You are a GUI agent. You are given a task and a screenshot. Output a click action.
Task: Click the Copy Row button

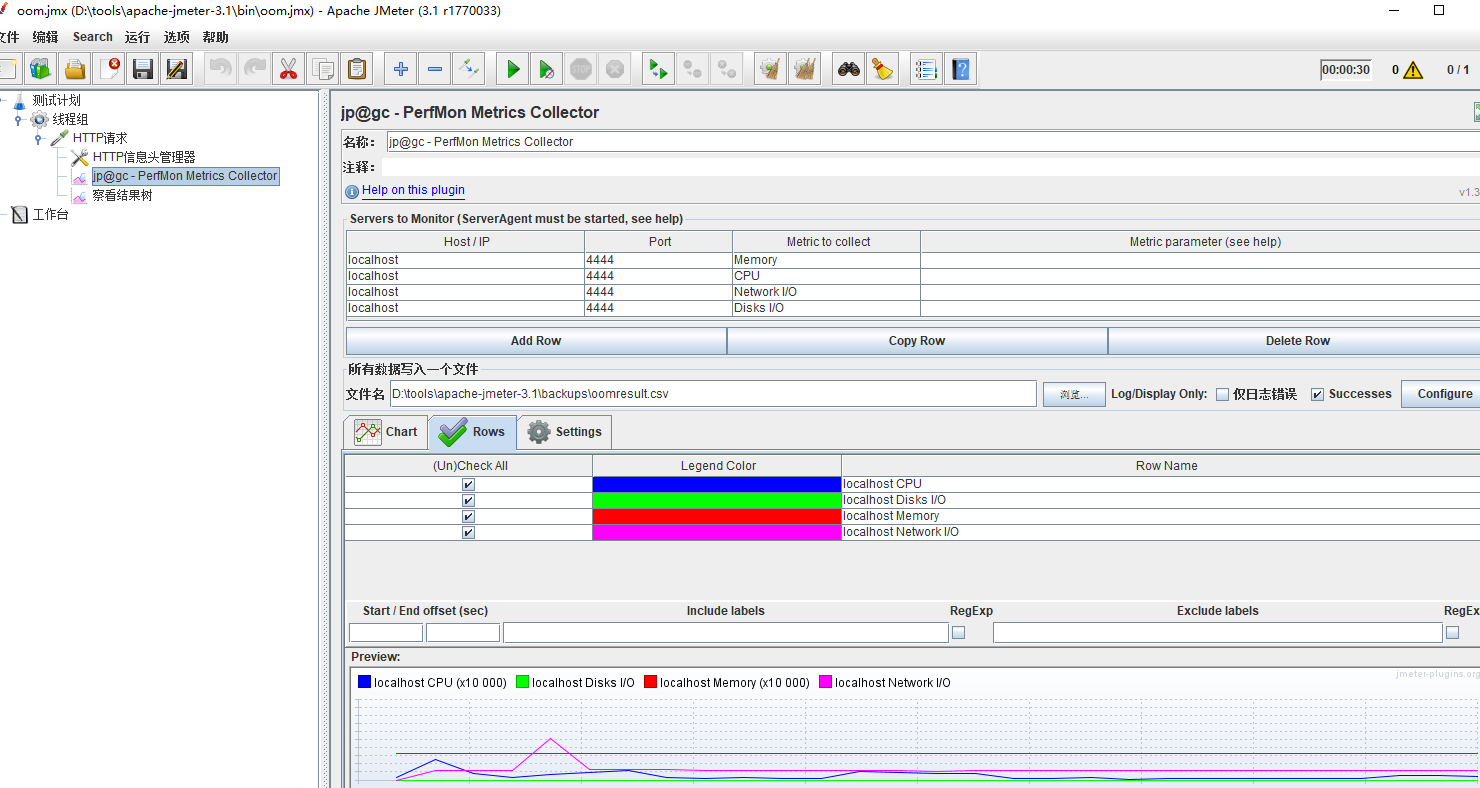[x=917, y=341]
